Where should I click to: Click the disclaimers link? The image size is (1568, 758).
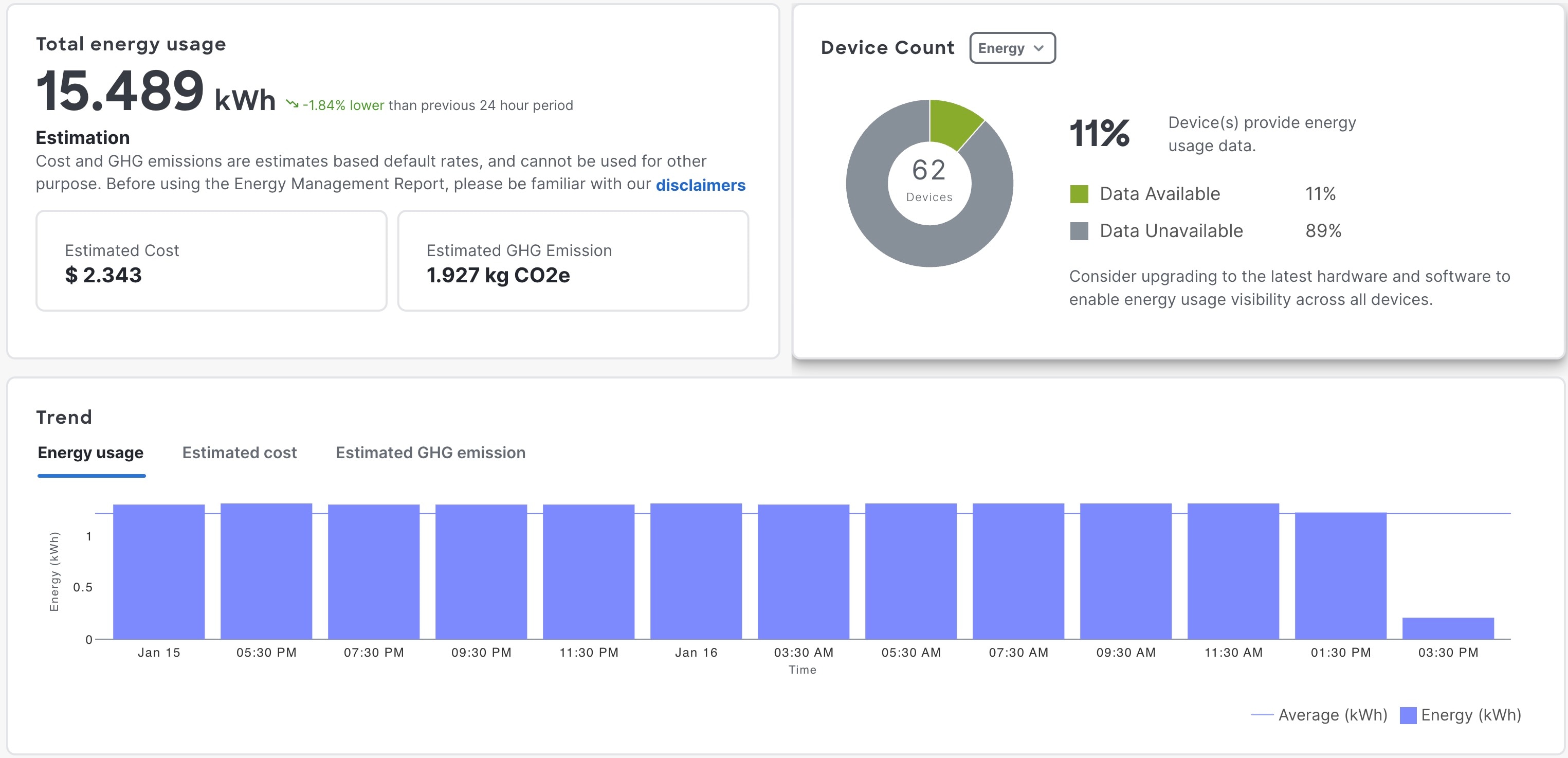tap(700, 185)
